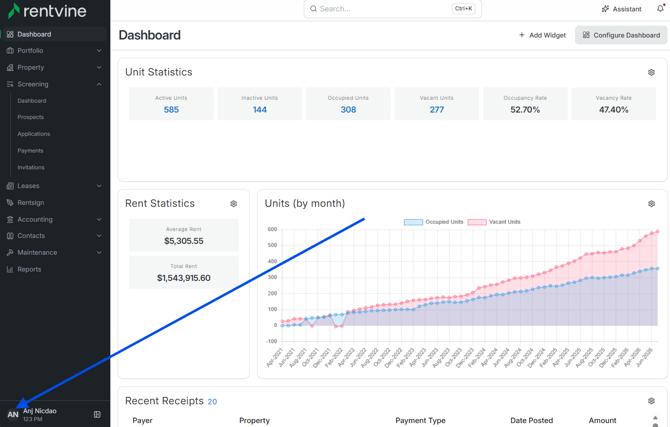Click Add Widget button

coord(542,35)
